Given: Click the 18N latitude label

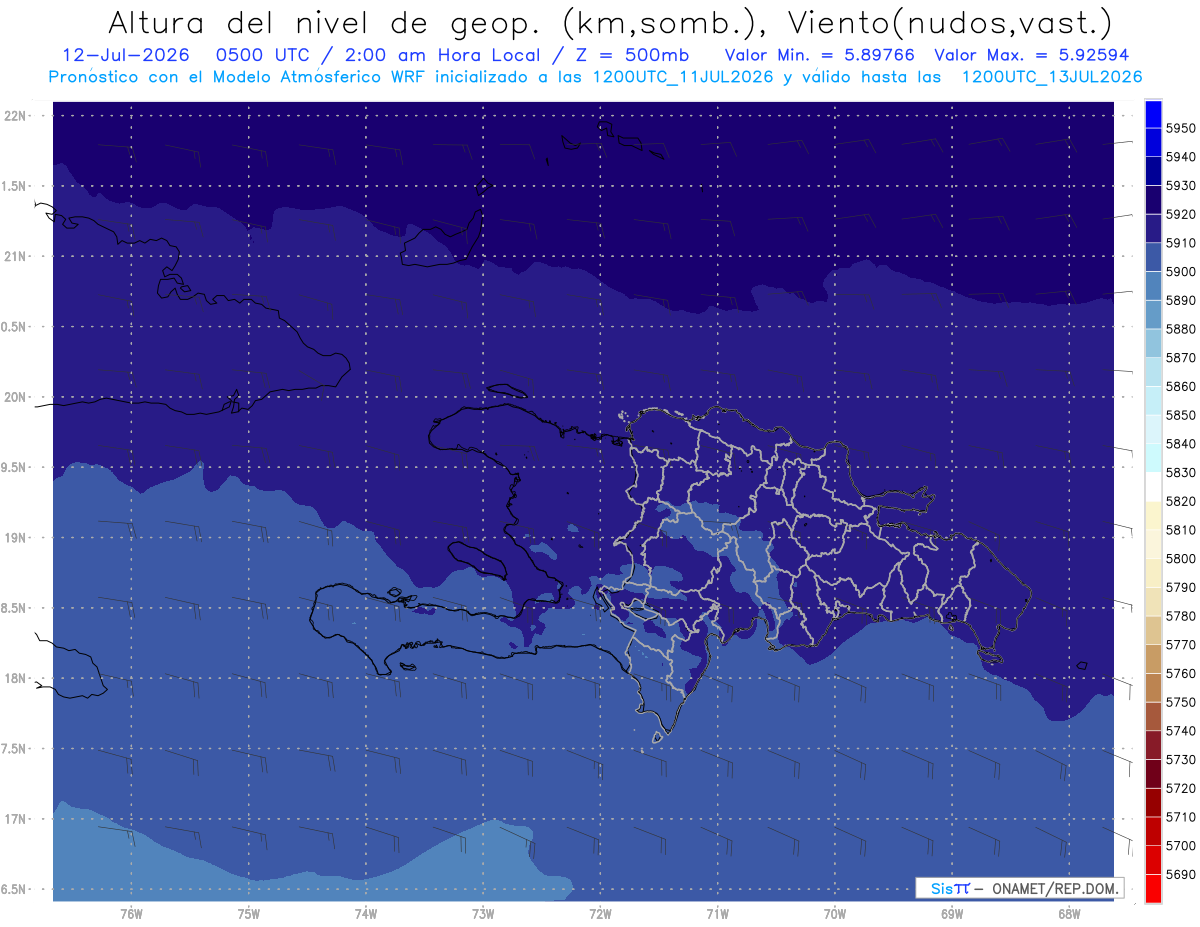Looking at the screenshot, I should tap(15, 678).
